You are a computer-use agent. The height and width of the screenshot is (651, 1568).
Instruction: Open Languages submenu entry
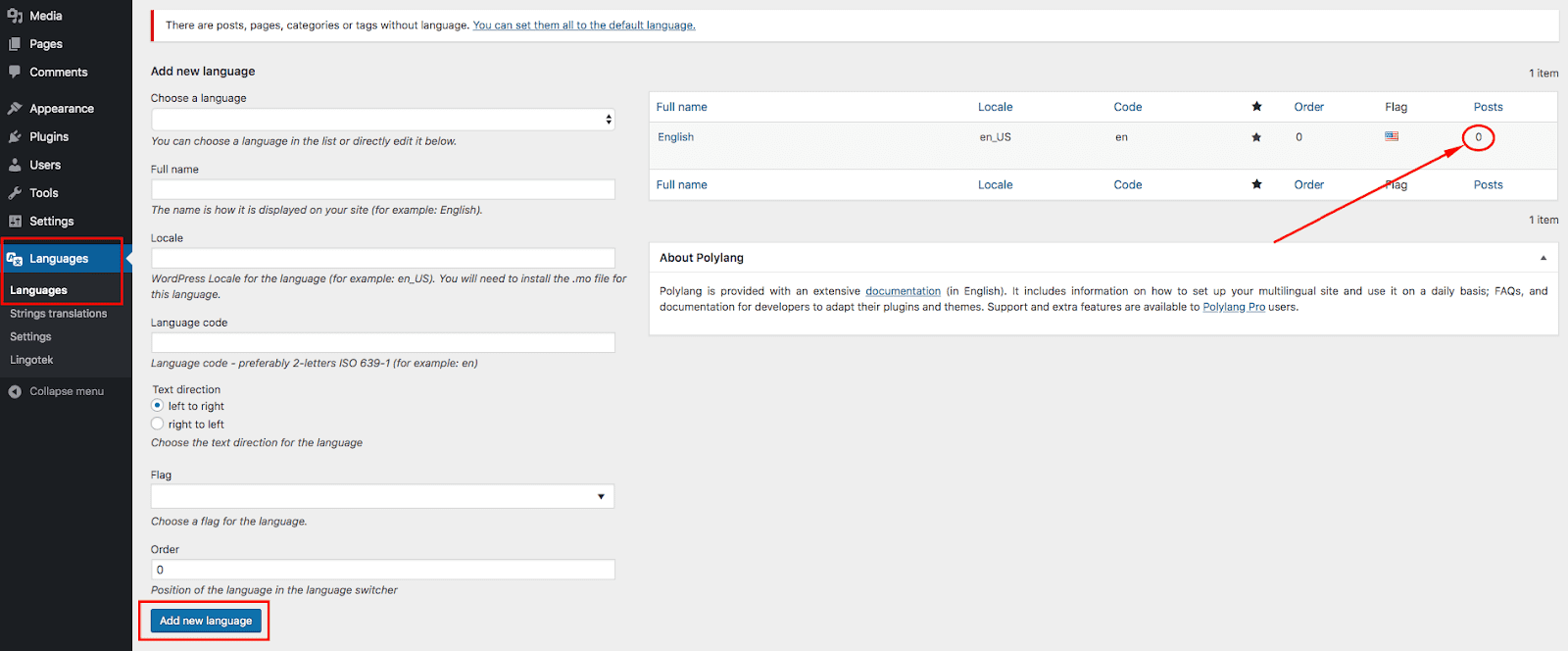pos(38,290)
